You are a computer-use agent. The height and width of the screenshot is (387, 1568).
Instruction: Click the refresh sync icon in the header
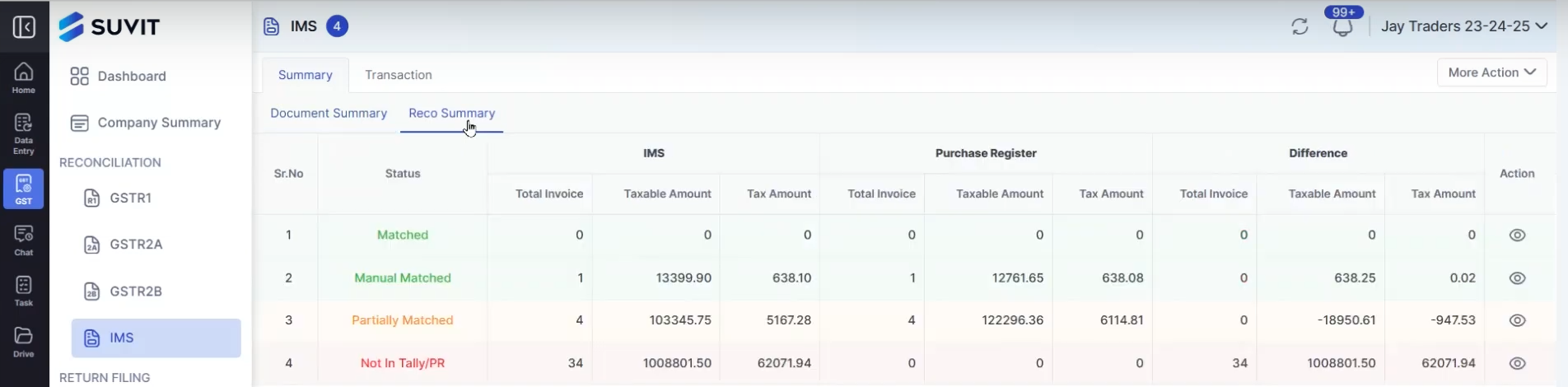pos(1300,27)
